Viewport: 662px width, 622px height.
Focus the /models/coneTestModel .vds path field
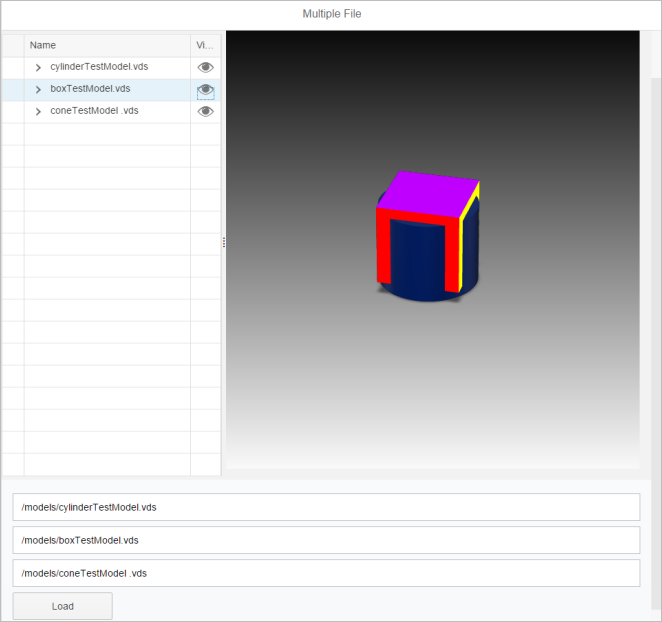[326, 573]
